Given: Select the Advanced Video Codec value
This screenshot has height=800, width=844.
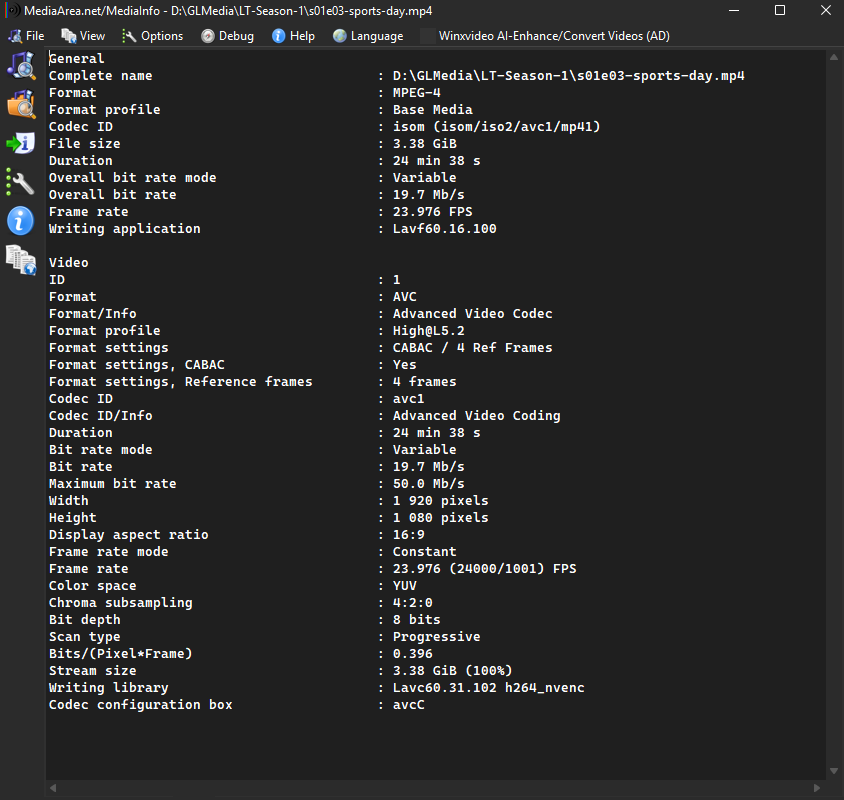Looking at the screenshot, I should [x=473, y=314].
